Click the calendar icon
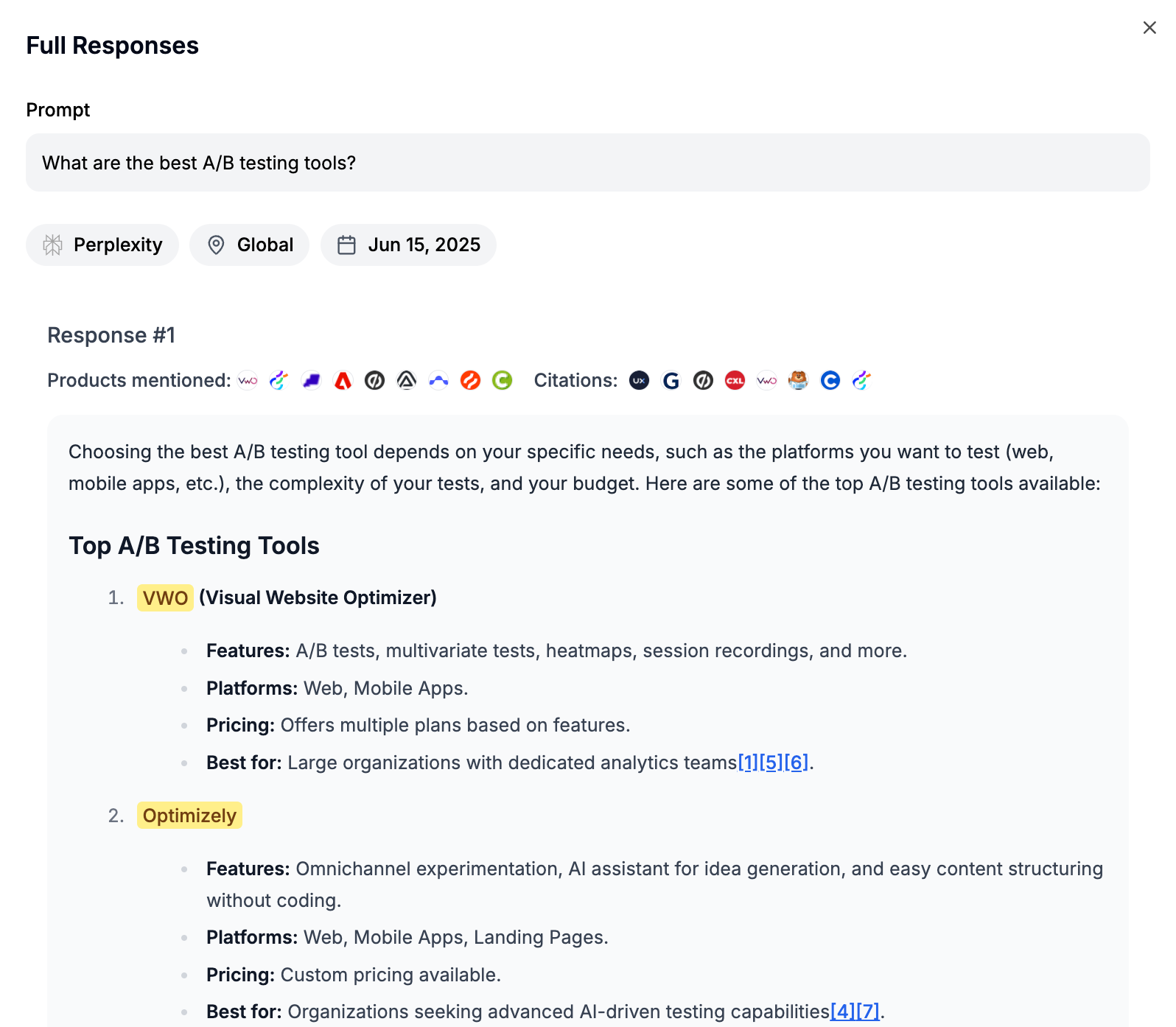The height and width of the screenshot is (1027, 1176). click(x=347, y=245)
